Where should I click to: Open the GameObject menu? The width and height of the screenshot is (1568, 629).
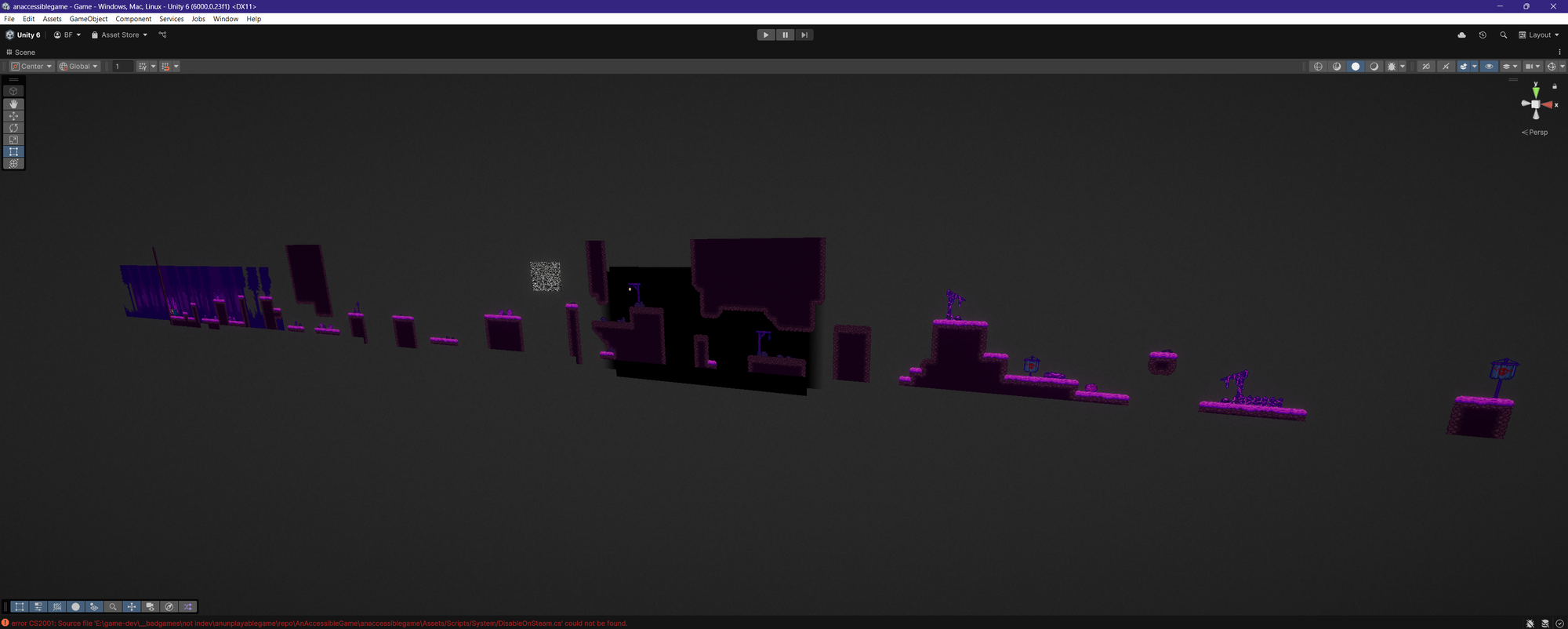click(x=89, y=19)
